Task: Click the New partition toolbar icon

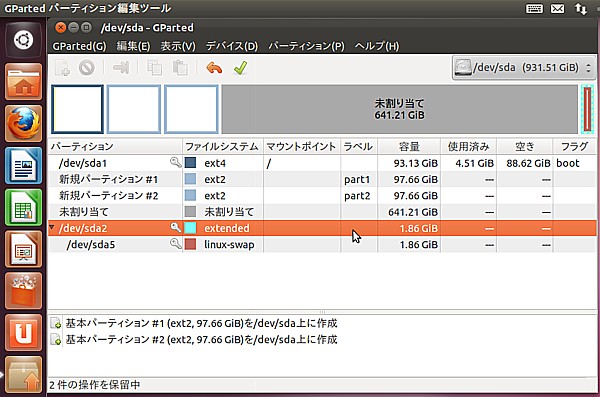Action: 62,68
